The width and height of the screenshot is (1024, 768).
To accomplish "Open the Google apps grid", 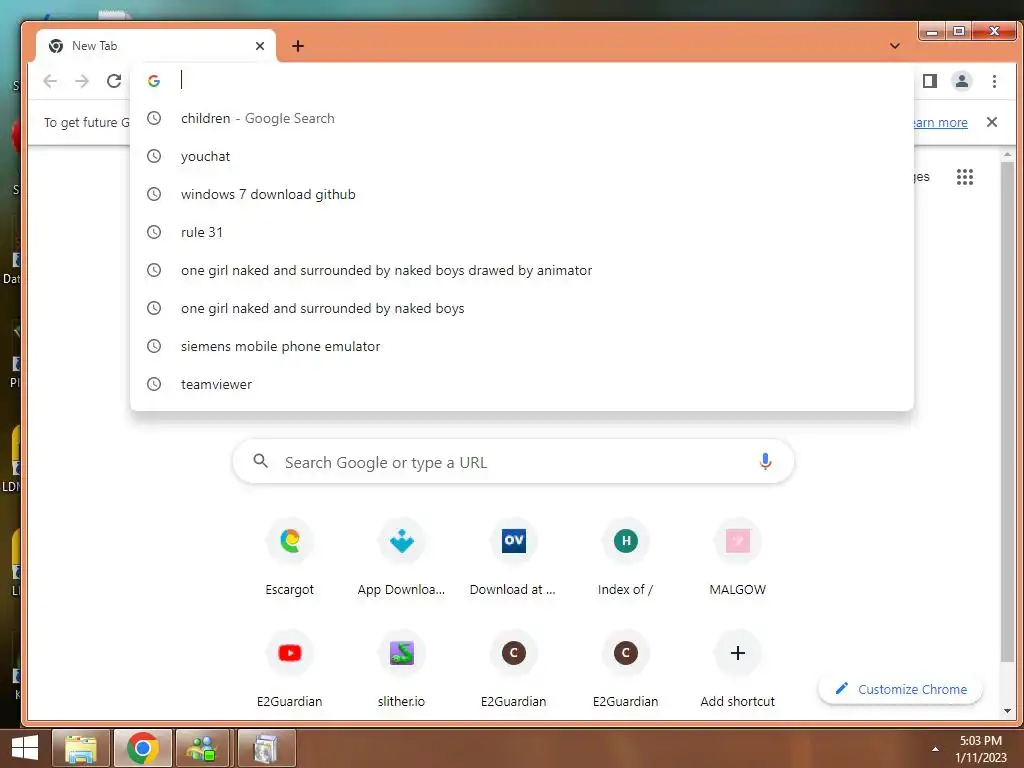I will (x=965, y=177).
